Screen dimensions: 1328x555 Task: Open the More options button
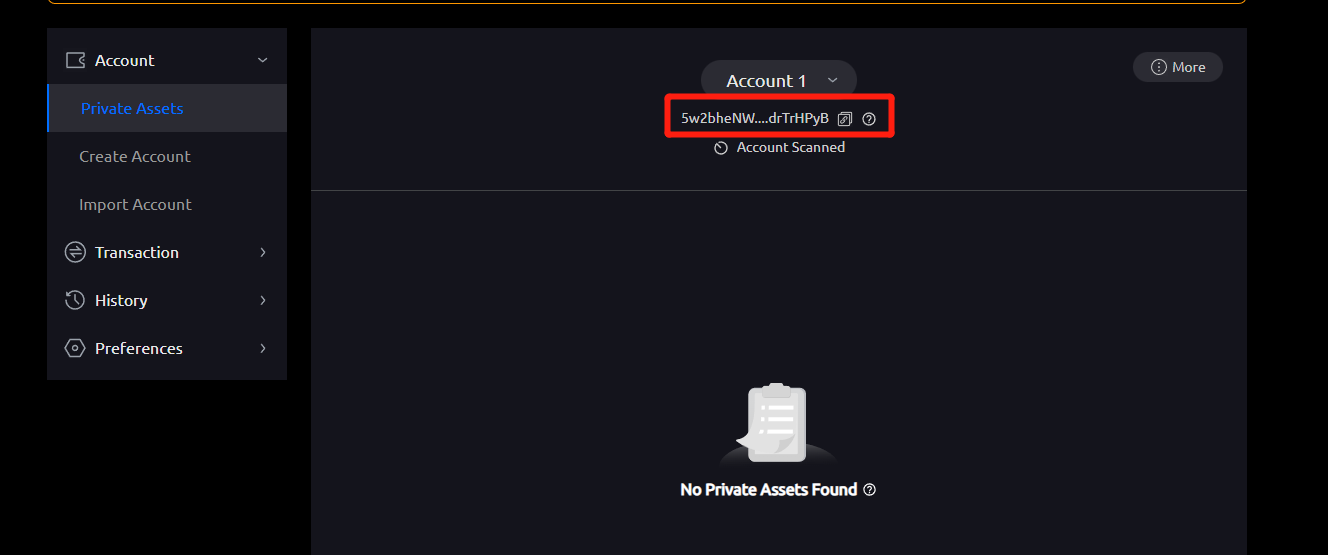[x=1178, y=67]
